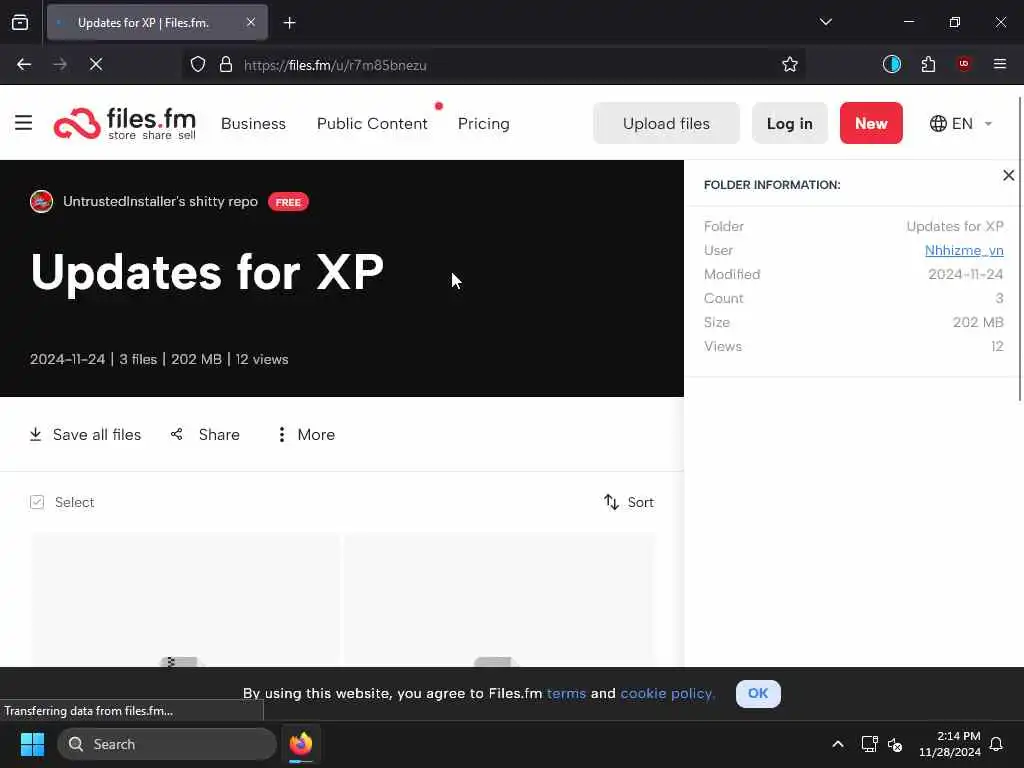The width and height of the screenshot is (1024, 768).
Task: Go back to previous page
Action: click(24, 65)
